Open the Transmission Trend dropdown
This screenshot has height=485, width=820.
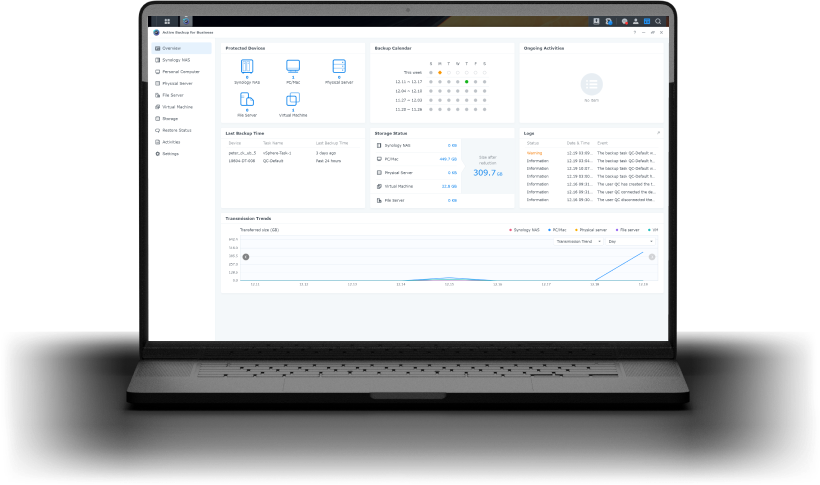(578, 241)
